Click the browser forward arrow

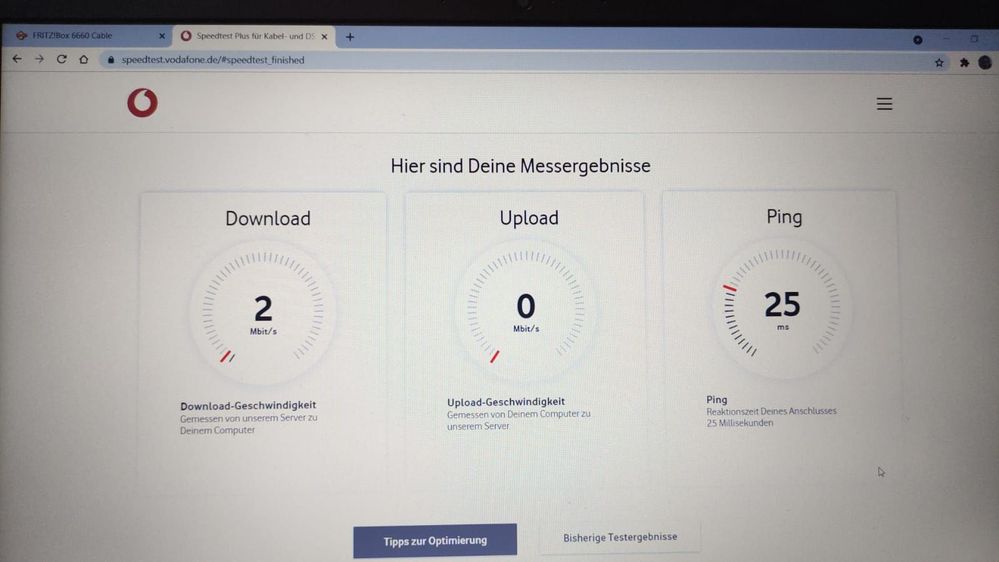tap(40, 59)
